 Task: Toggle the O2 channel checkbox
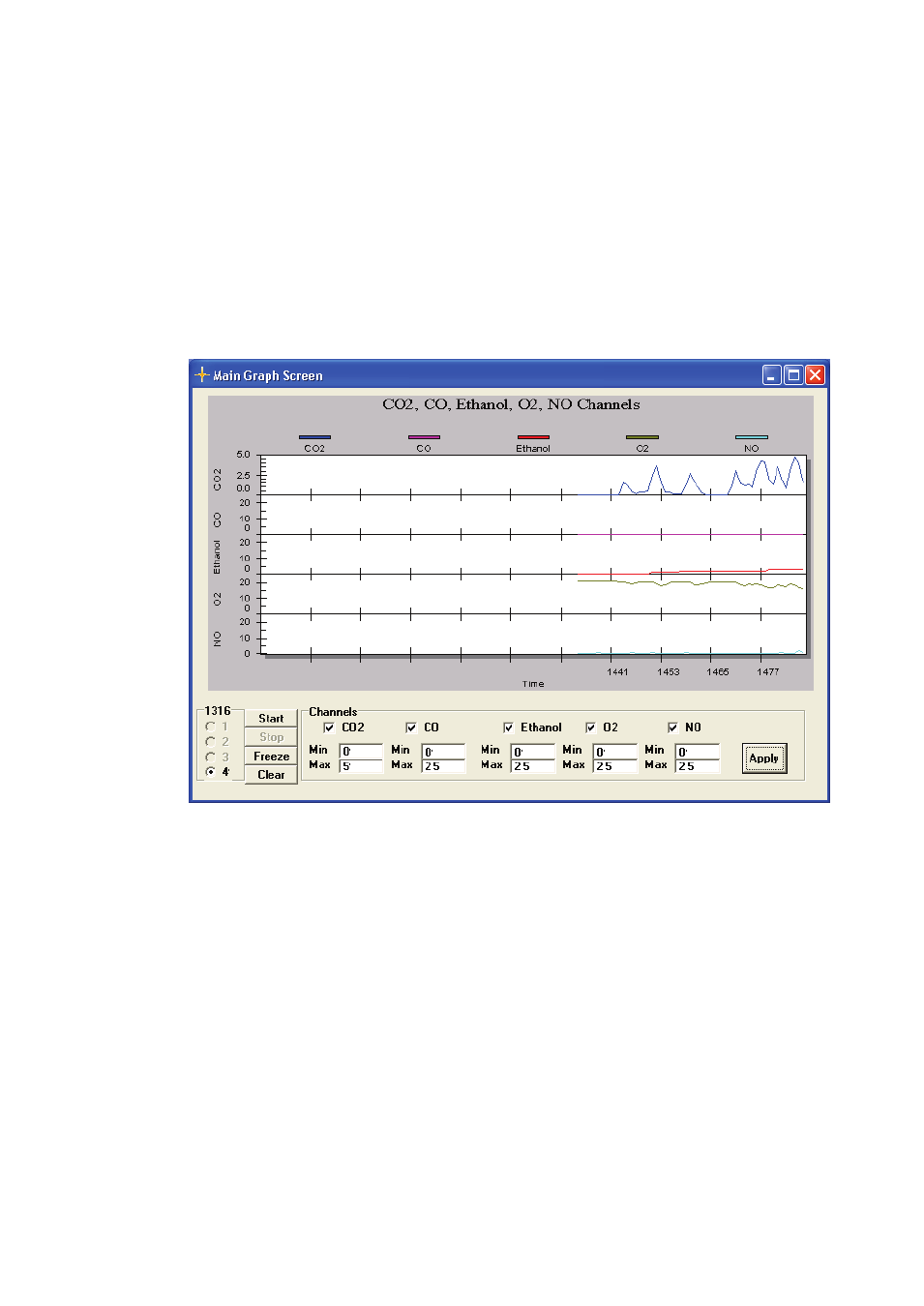(x=590, y=727)
